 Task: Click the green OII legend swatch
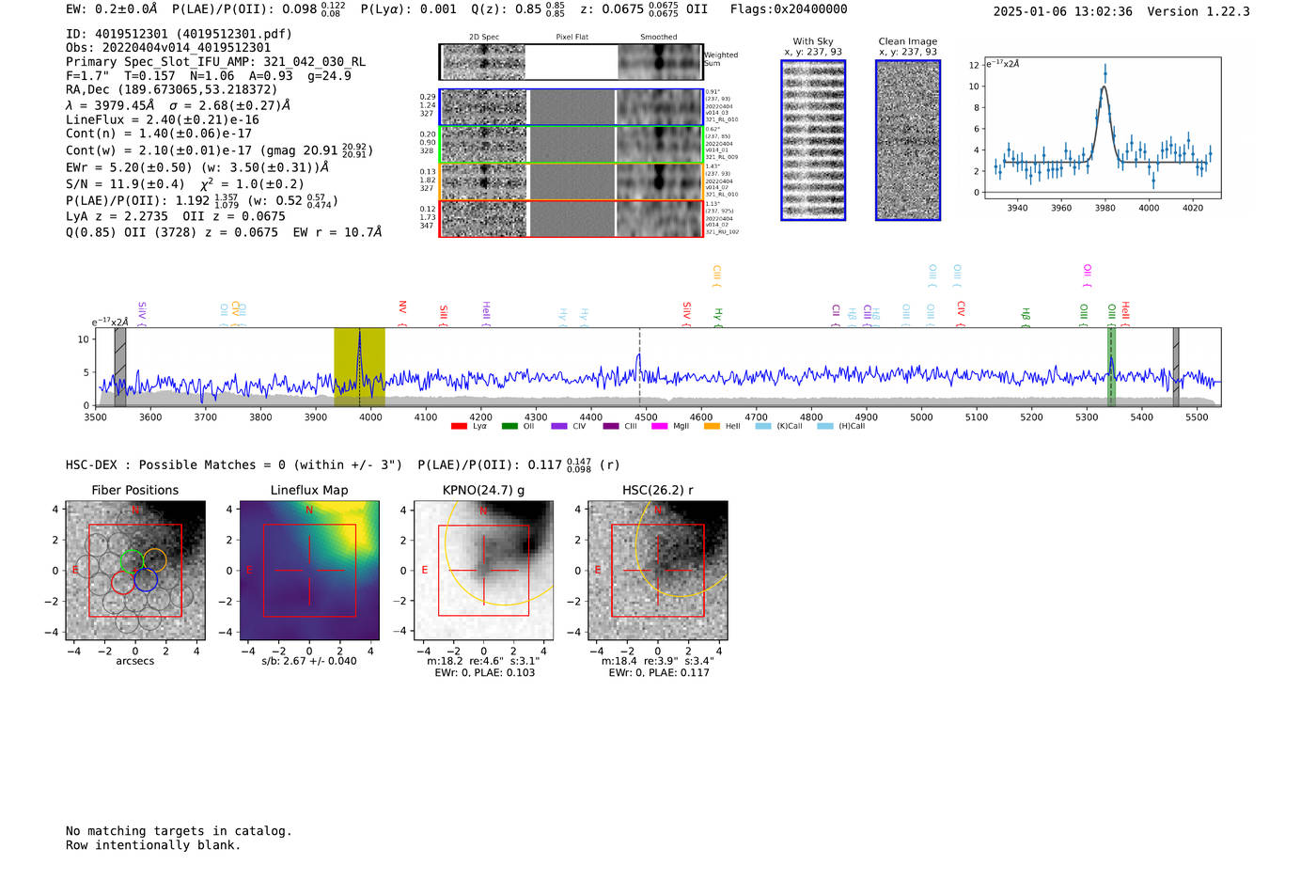coord(509,426)
